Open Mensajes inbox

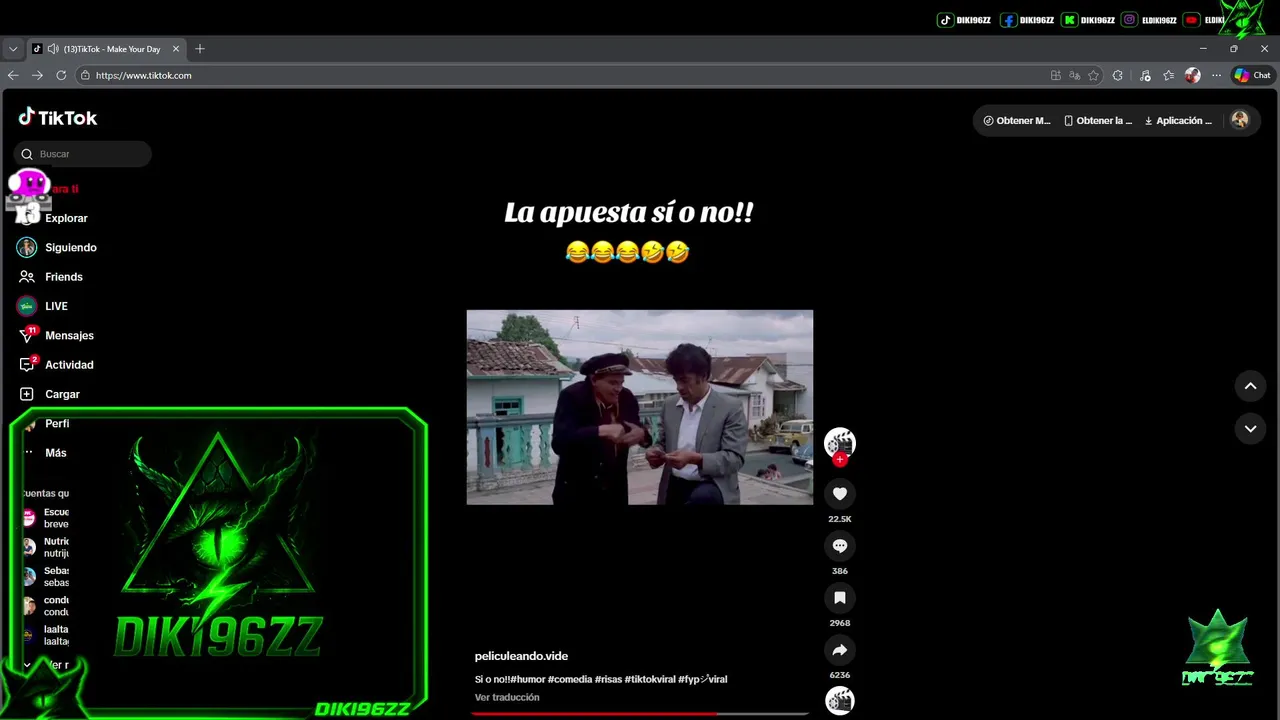point(56,335)
